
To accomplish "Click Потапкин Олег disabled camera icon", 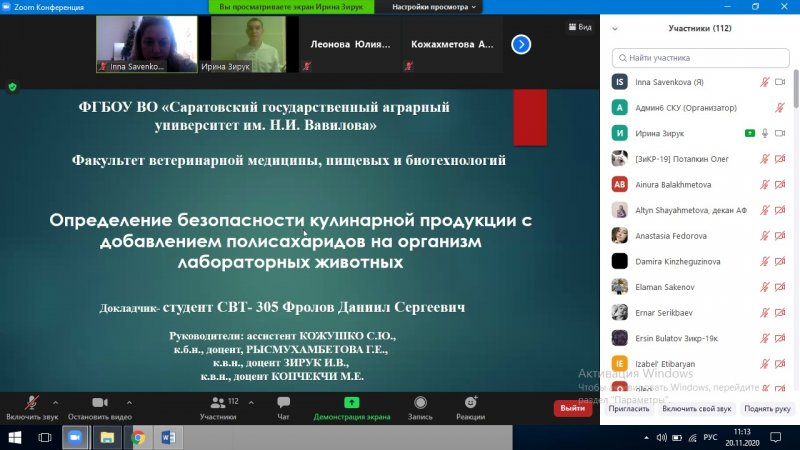I will (x=780, y=159).
